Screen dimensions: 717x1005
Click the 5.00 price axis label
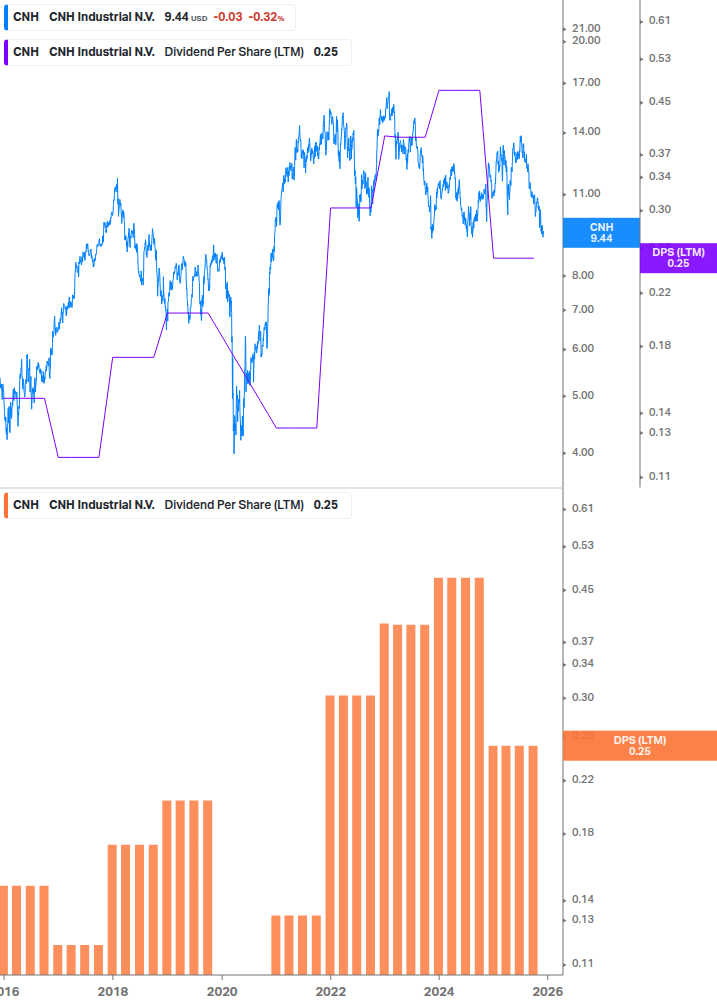pyautogui.click(x=583, y=395)
